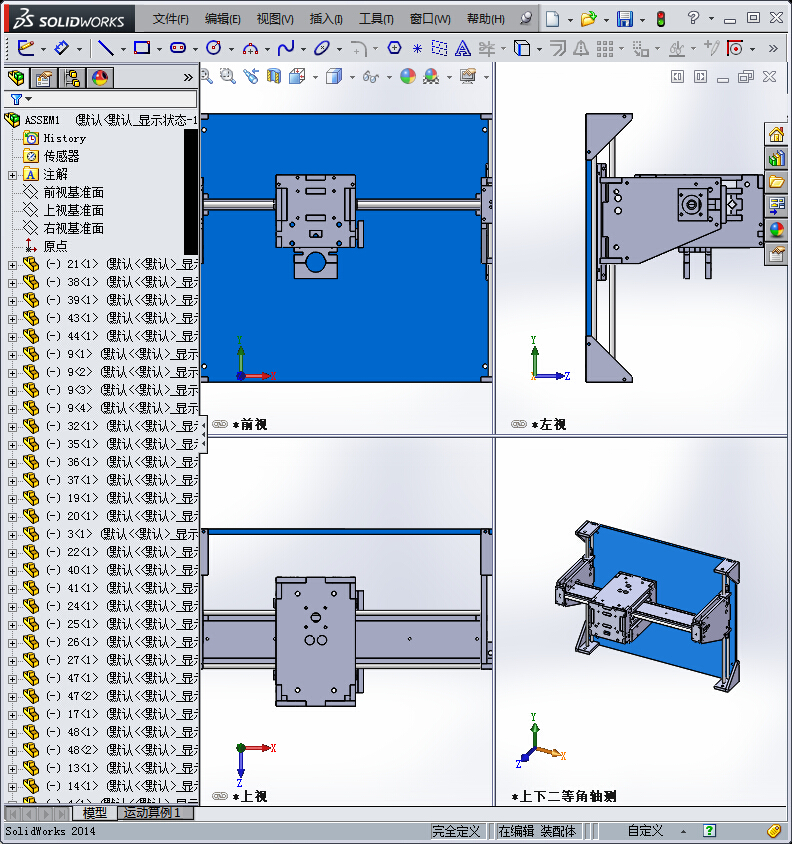
Task: Select 原点 origin in tree
Action: tap(55, 247)
